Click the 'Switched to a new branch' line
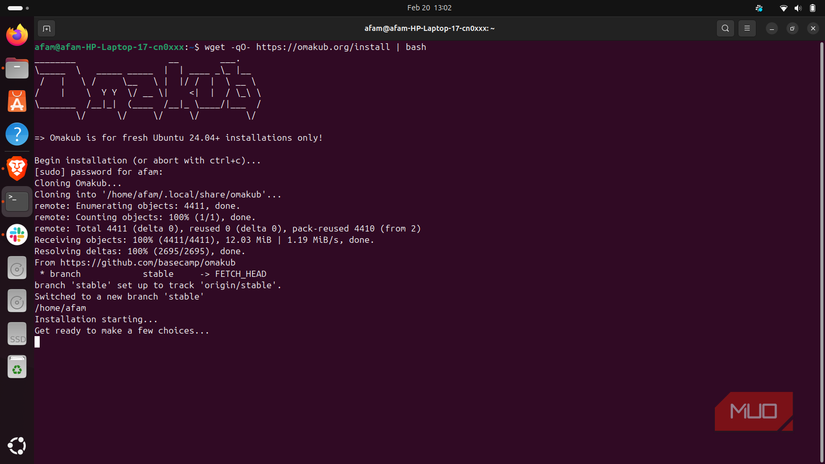 tap(119, 296)
